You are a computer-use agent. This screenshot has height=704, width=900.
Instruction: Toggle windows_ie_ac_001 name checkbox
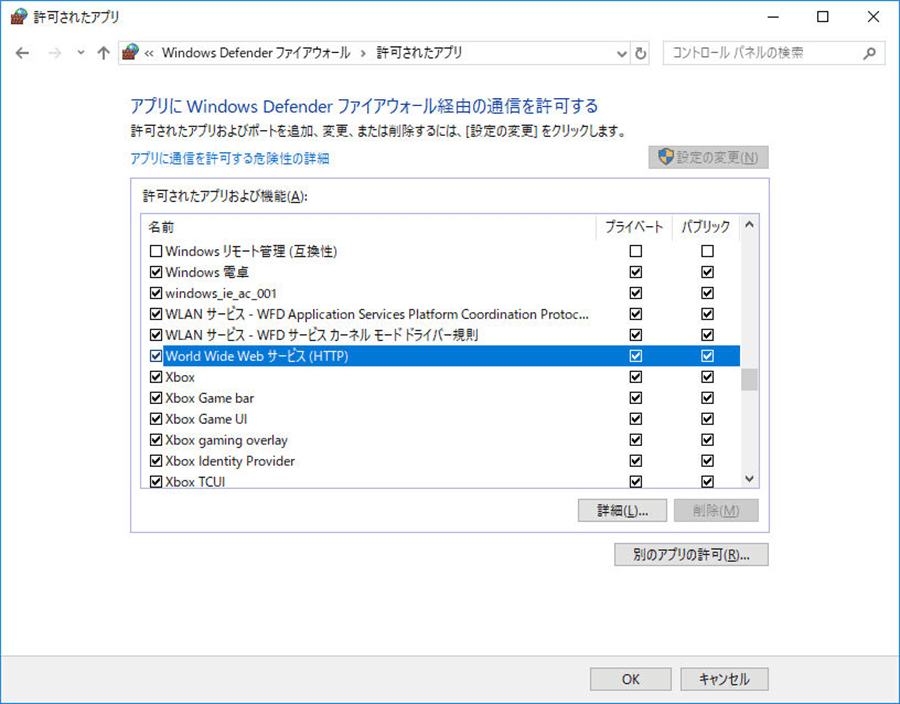[x=156, y=293]
